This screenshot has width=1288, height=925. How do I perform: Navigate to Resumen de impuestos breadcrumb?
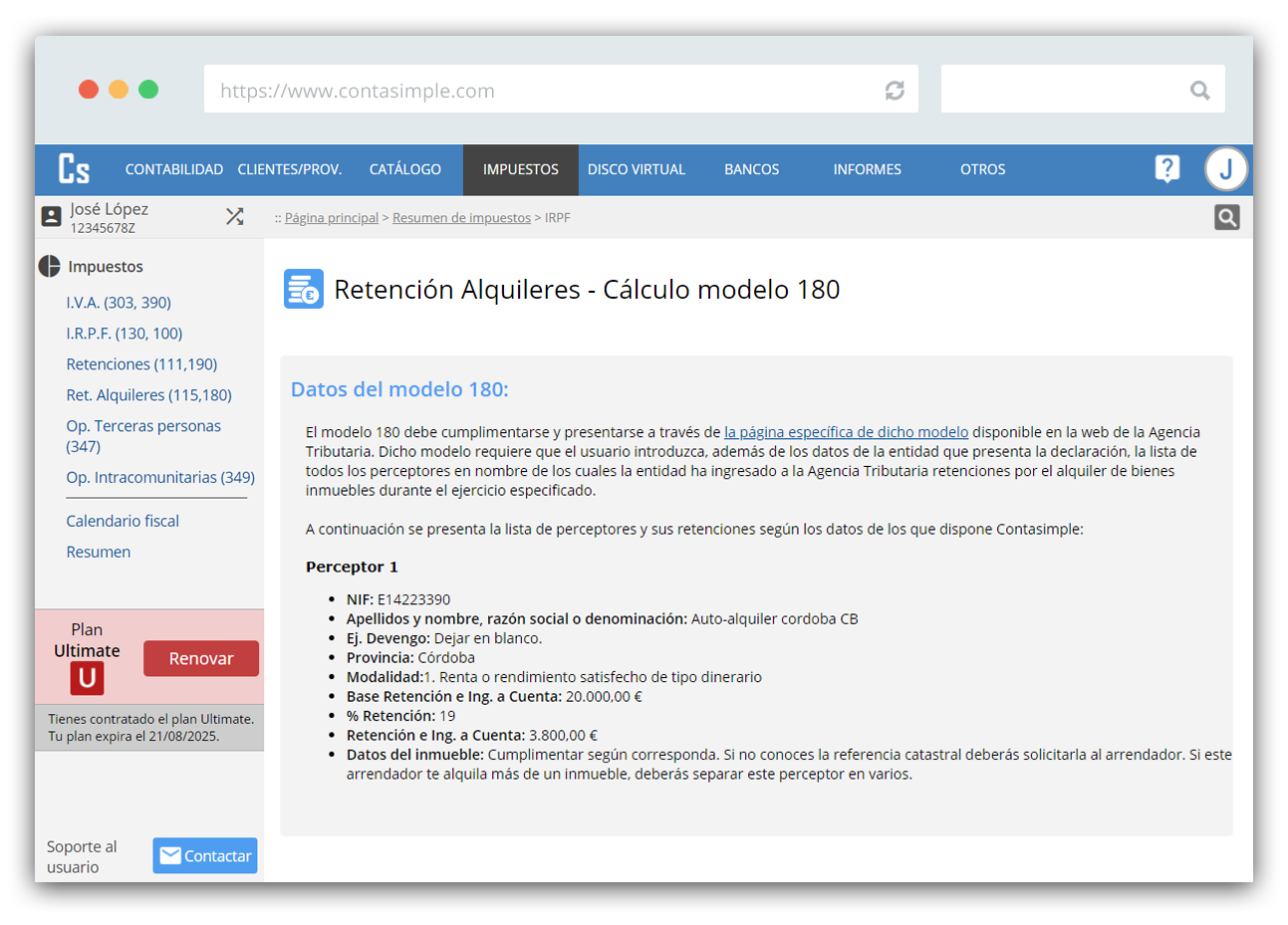tap(461, 218)
